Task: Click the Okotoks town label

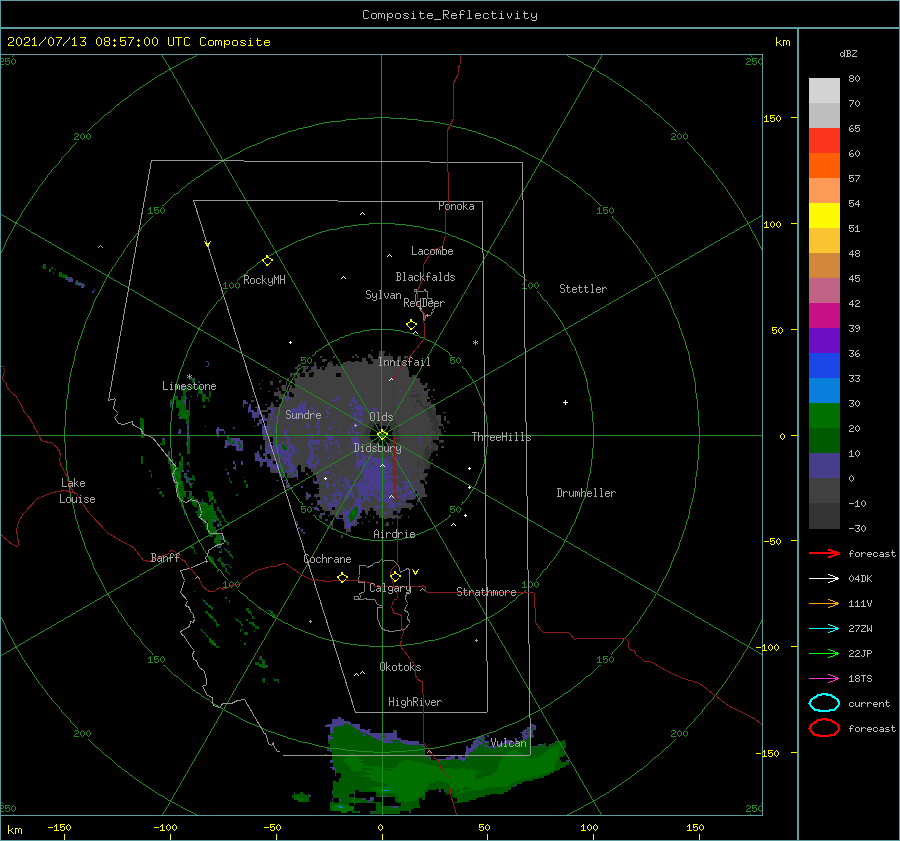Action: 400,667
